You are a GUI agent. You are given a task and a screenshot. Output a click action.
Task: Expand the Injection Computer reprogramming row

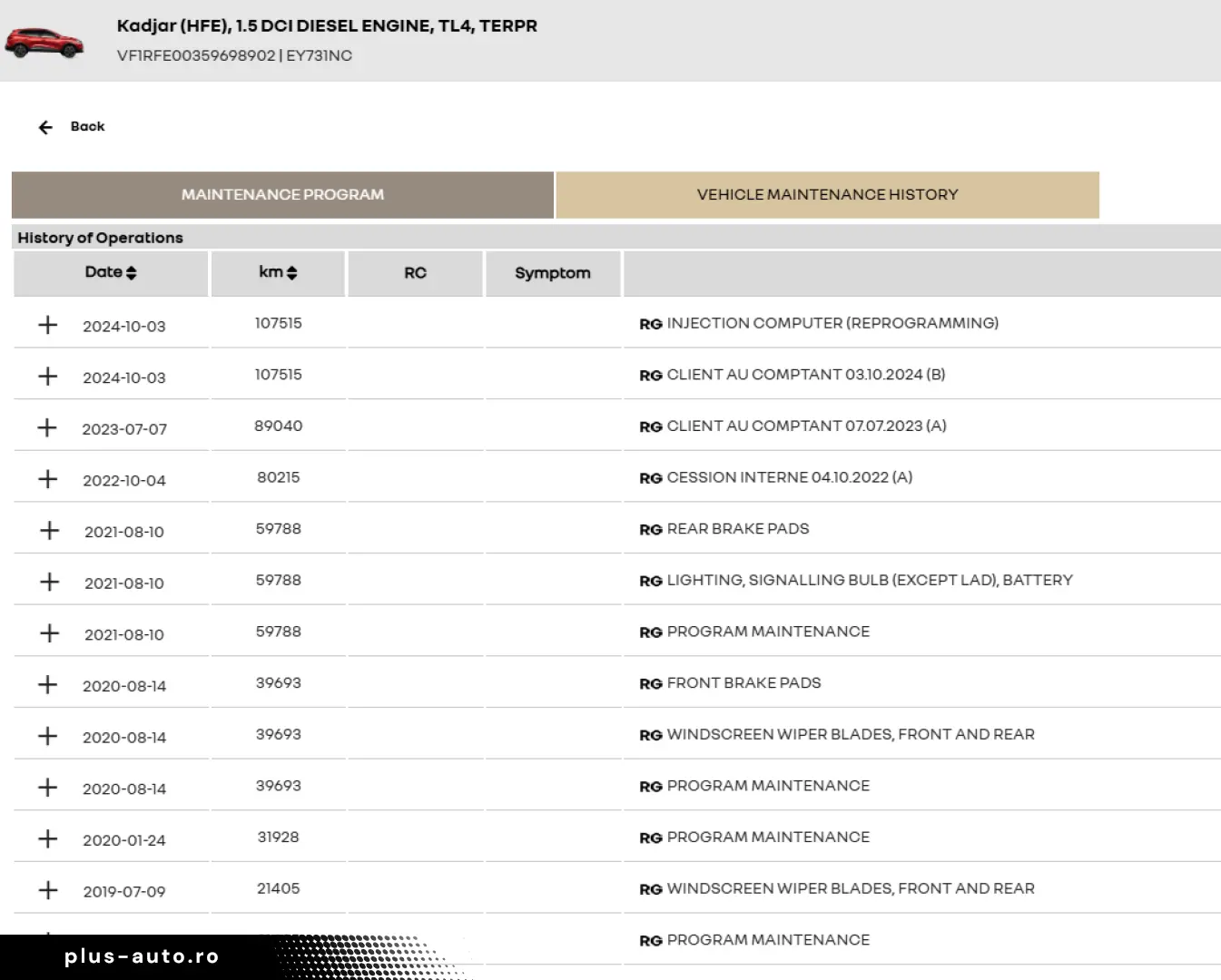click(x=48, y=325)
